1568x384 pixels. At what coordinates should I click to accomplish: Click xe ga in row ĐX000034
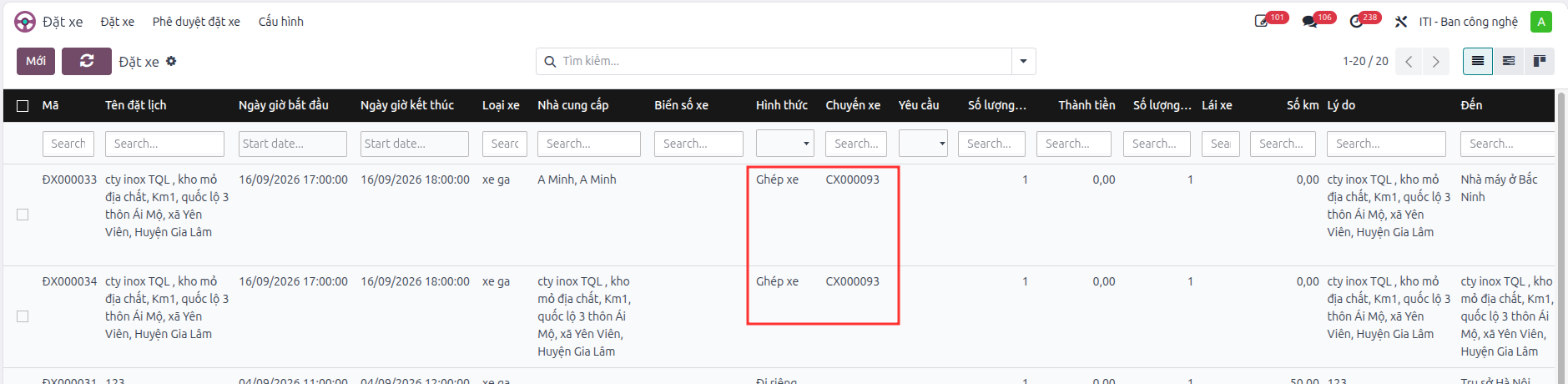[x=496, y=281]
